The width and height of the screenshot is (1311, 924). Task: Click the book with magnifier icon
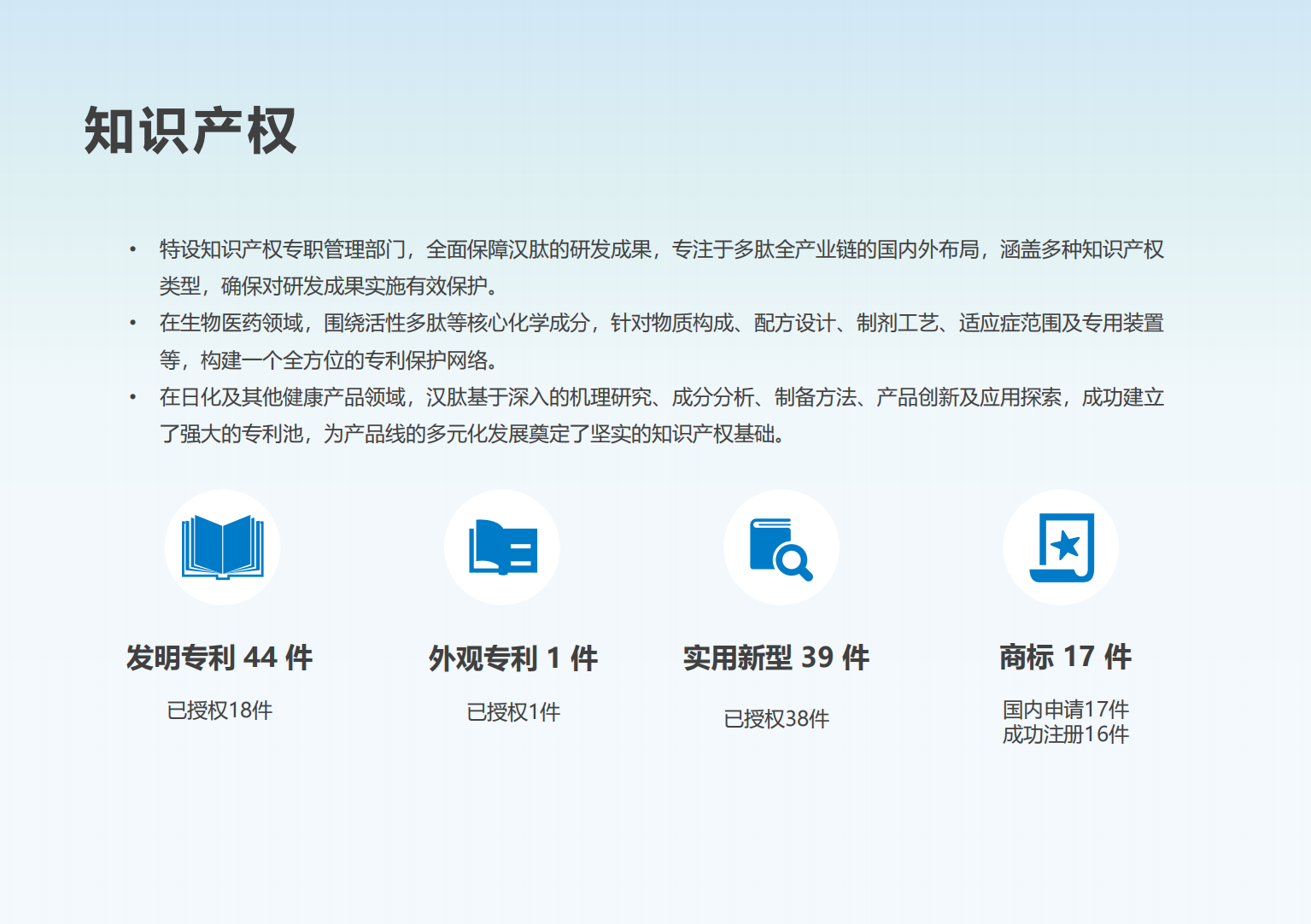point(781,549)
